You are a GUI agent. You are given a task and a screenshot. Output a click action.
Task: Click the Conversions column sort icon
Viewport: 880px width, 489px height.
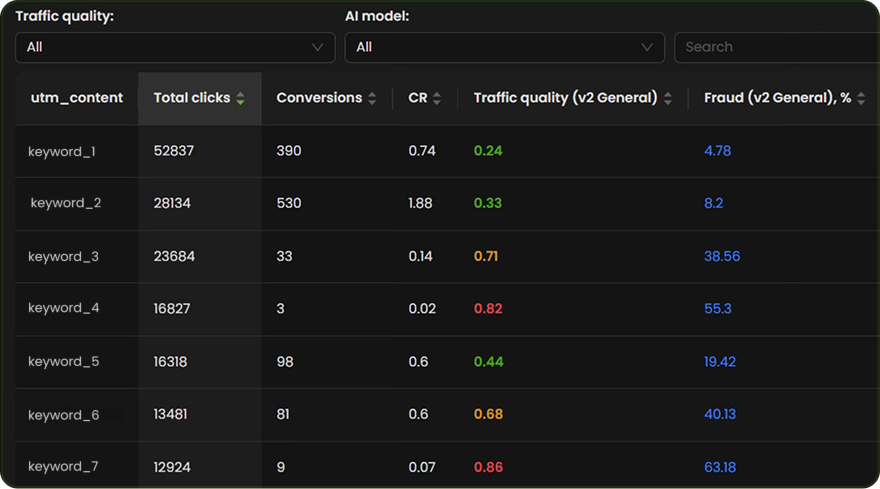372,98
